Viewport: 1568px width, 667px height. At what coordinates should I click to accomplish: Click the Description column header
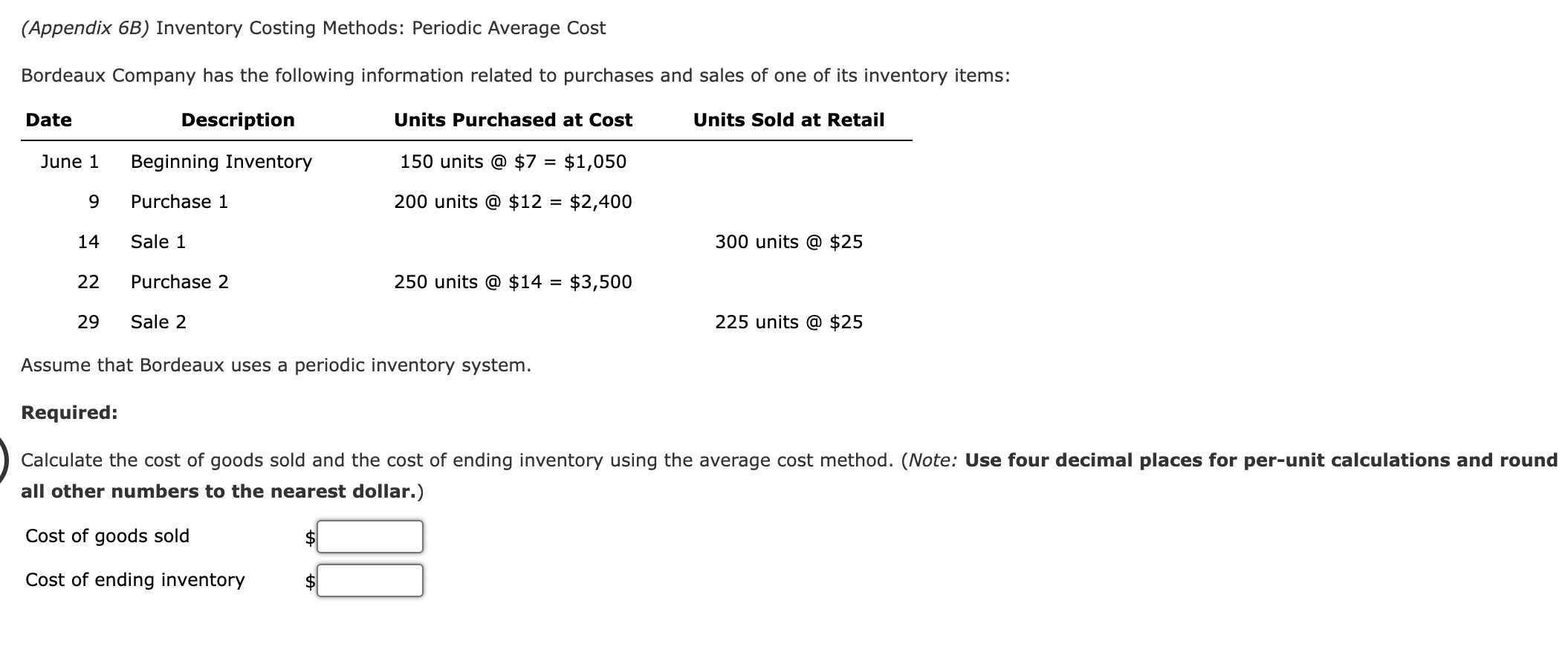coord(239,120)
